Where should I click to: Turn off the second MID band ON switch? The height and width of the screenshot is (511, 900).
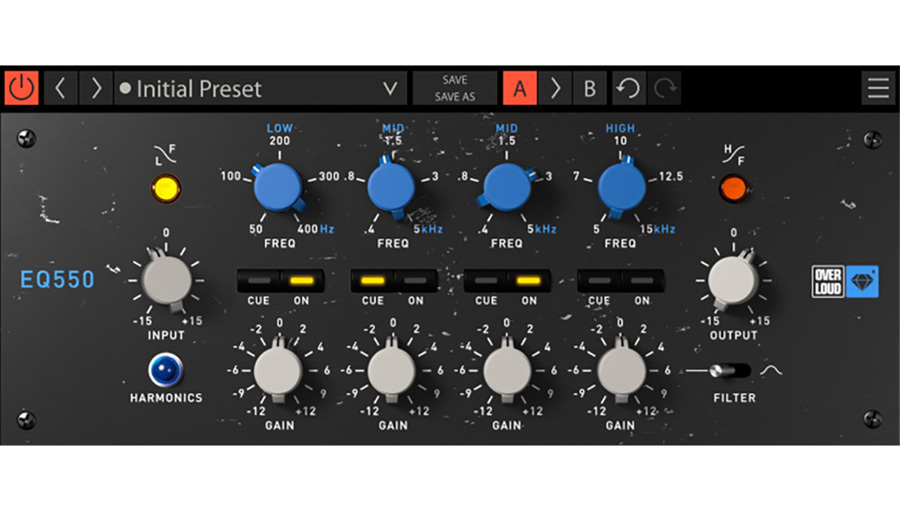coord(529,281)
